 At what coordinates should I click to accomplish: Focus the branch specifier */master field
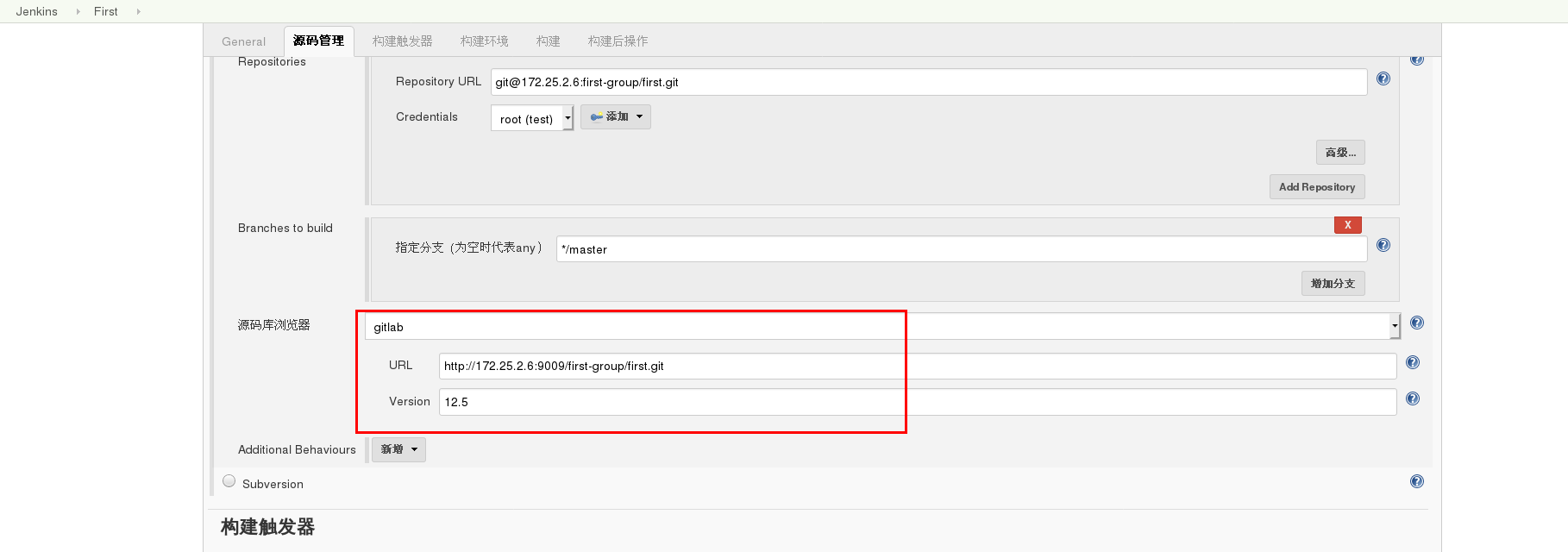[x=962, y=249]
